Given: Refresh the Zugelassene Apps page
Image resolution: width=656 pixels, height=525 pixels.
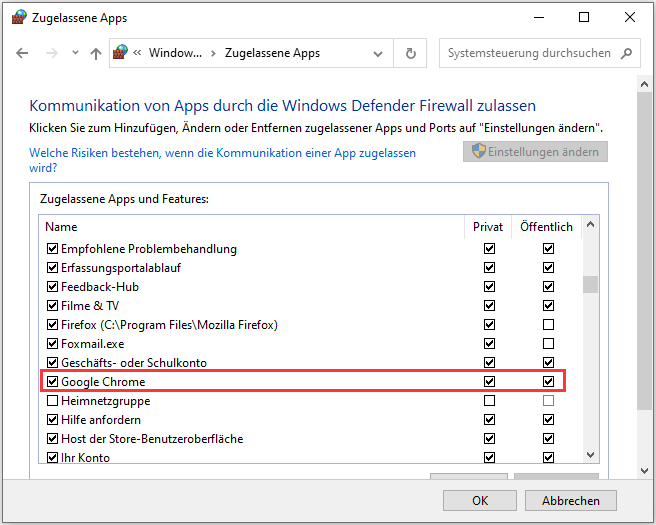Looking at the screenshot, I should tap(410, 53).
